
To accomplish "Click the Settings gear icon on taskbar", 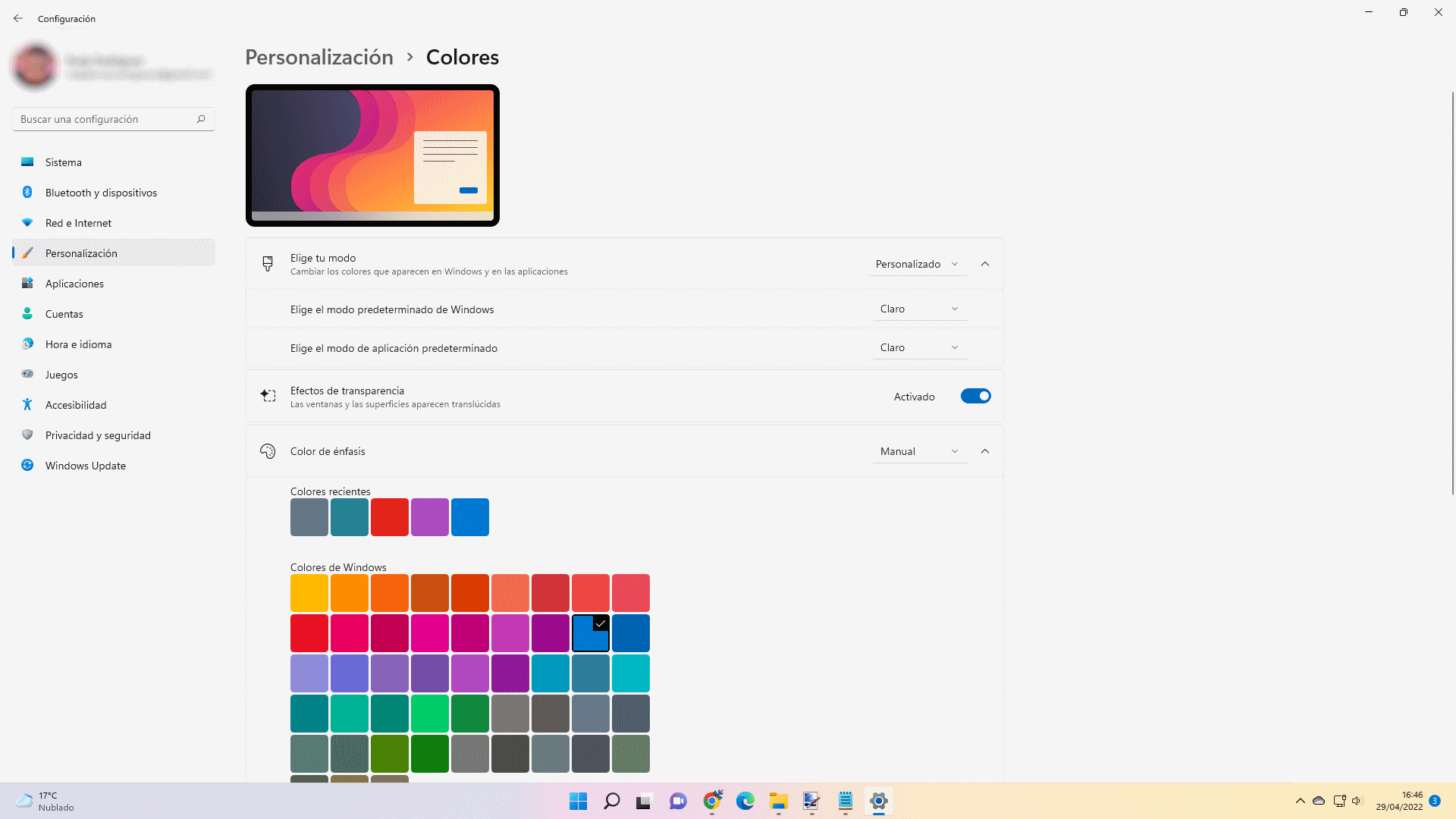I will [878, 802].
